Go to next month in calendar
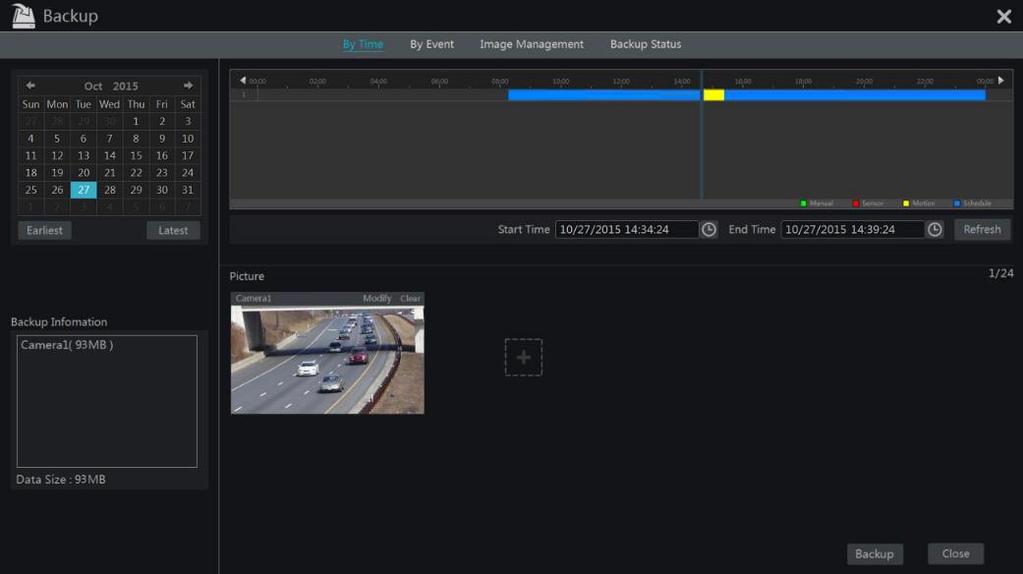Screen dimensions: 1023x574 tap(188, 85)
